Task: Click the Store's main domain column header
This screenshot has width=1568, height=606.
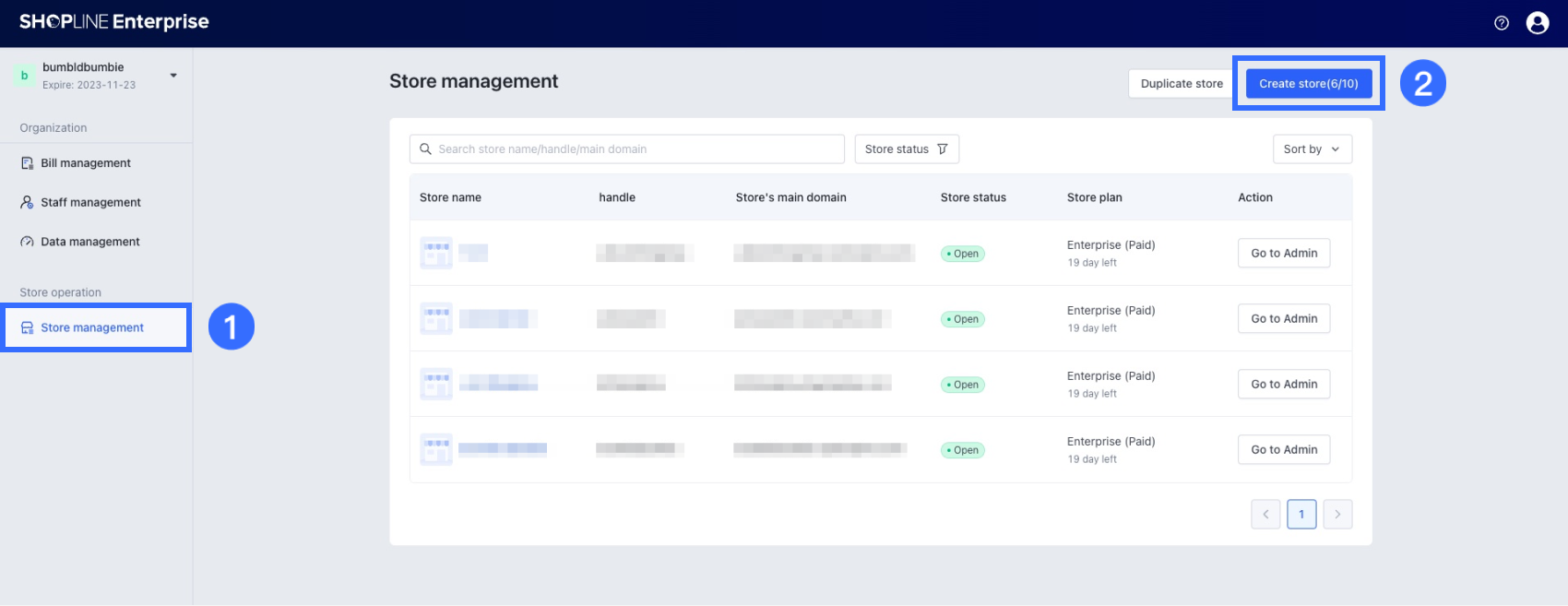Action: (790, 197)
